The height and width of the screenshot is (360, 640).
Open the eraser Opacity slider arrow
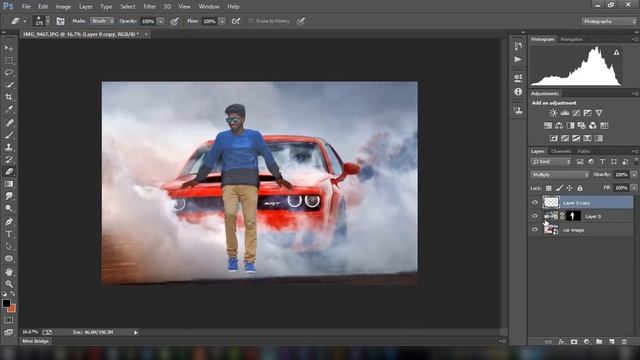click(x=161, y=21)
